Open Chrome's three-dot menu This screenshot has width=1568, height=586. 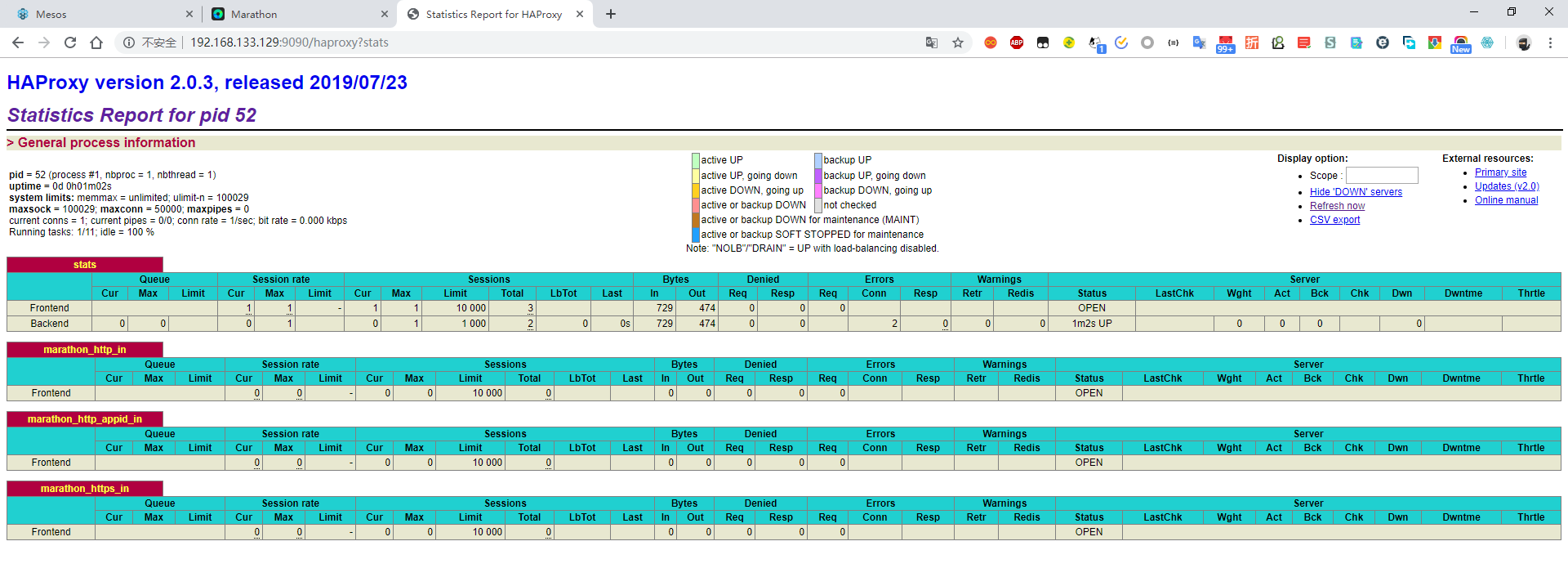pyautogui.click(x=1550, y=42)
